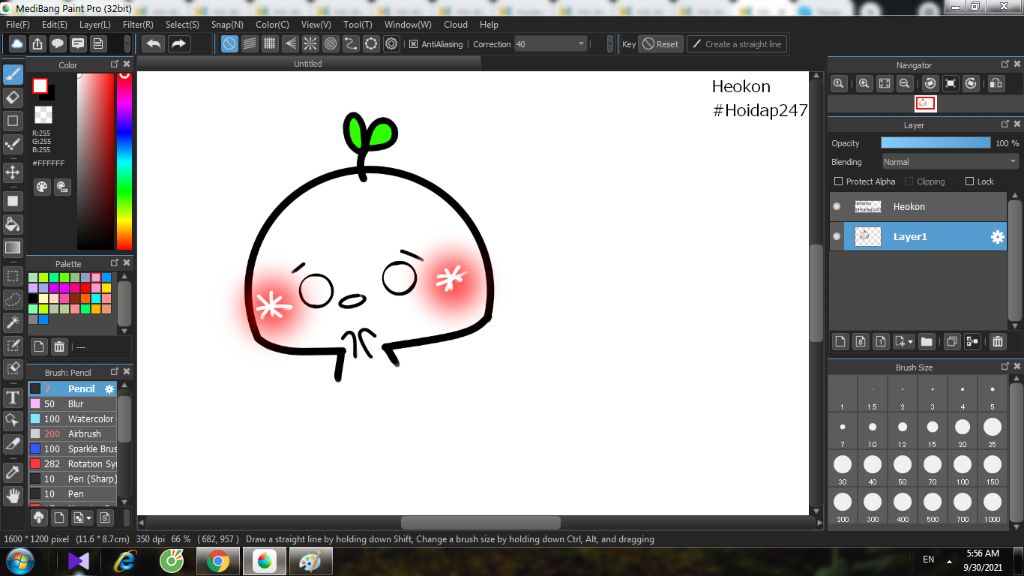
Task: Click the Windows Start button
Action: (x=20, y=561)
